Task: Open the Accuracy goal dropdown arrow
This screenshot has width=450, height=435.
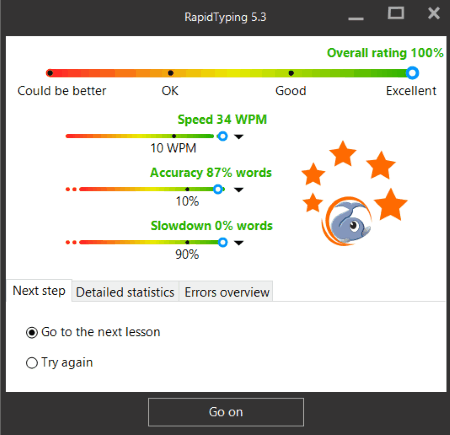Action: click(x=239, y=190)
